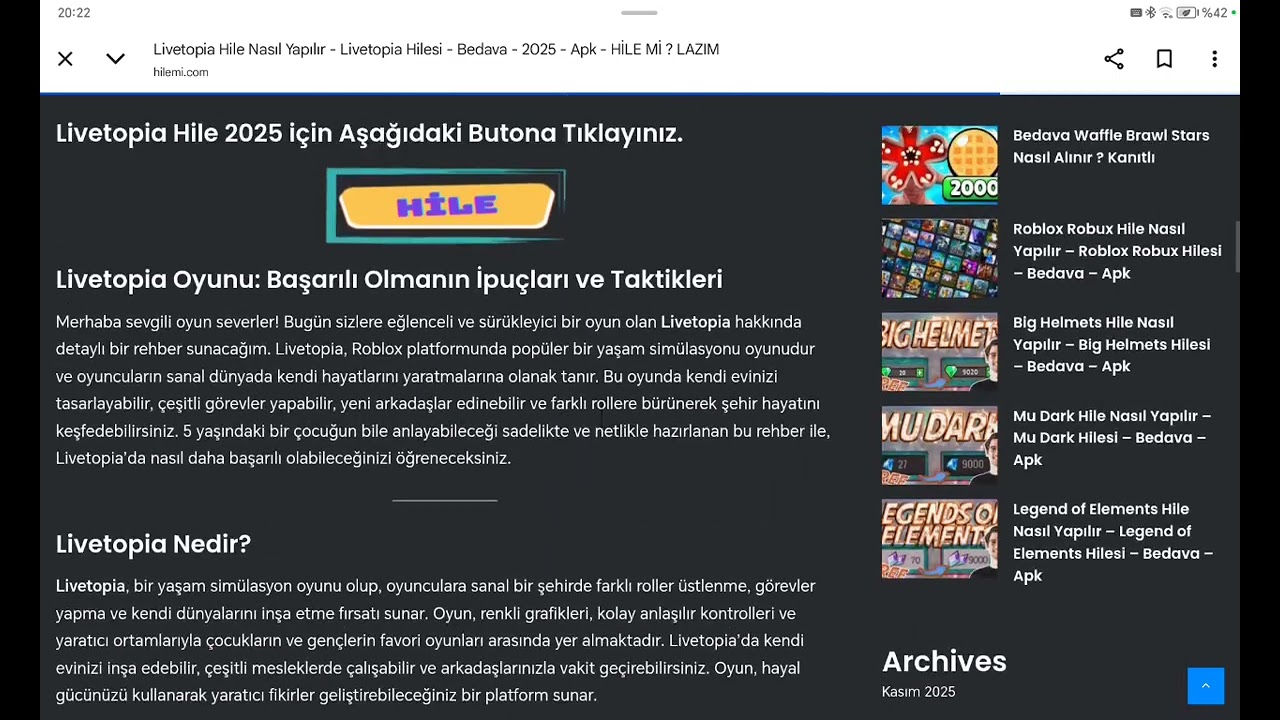This screenshot has height=720, width=1280.
Task: Expand the page options chevron
Action: pyautogui.click(x=115, y=59)
